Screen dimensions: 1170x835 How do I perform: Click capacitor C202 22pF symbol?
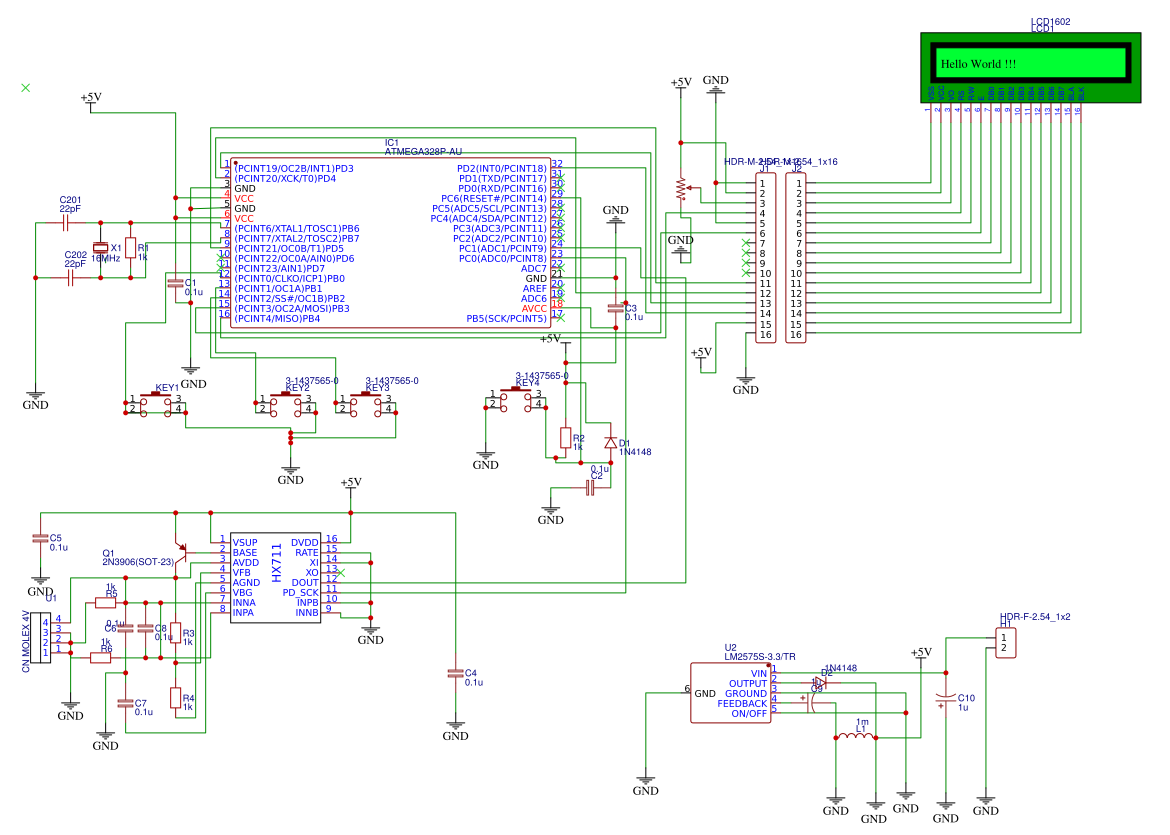click(x=70, y=278)
